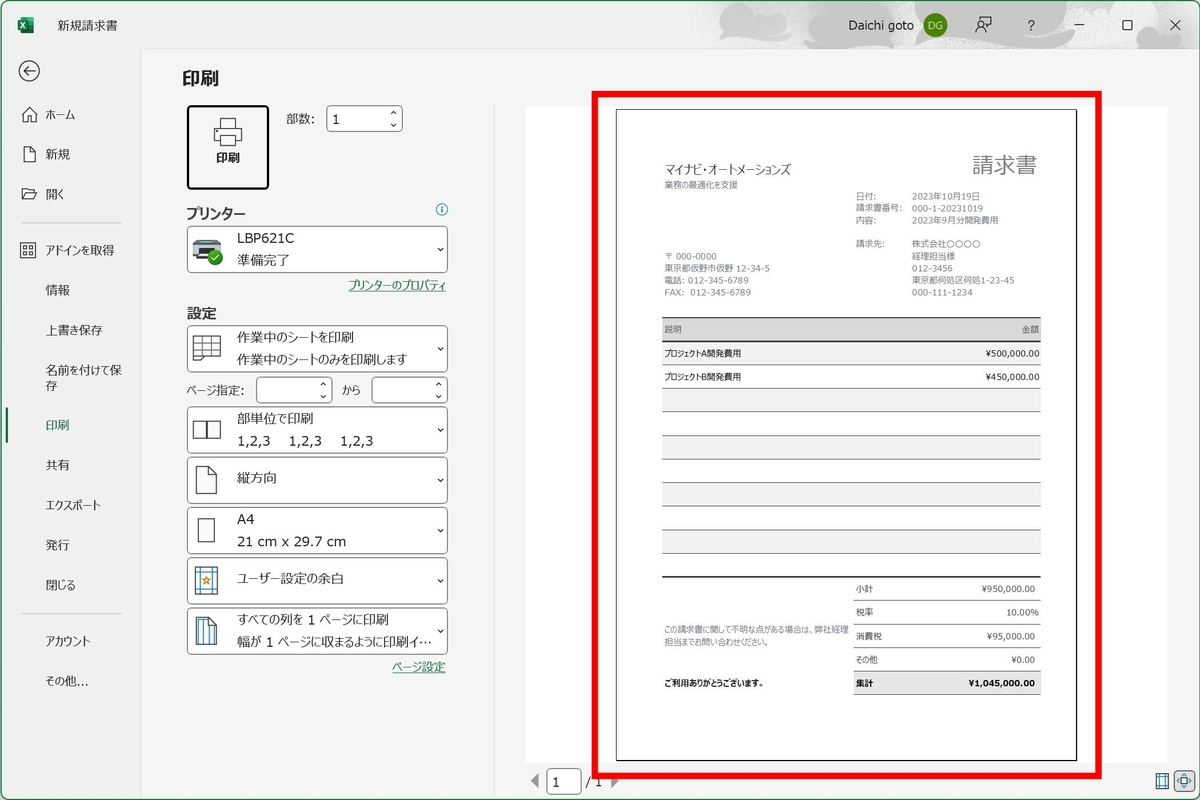Increase the start page spinner

coord(324,384)
